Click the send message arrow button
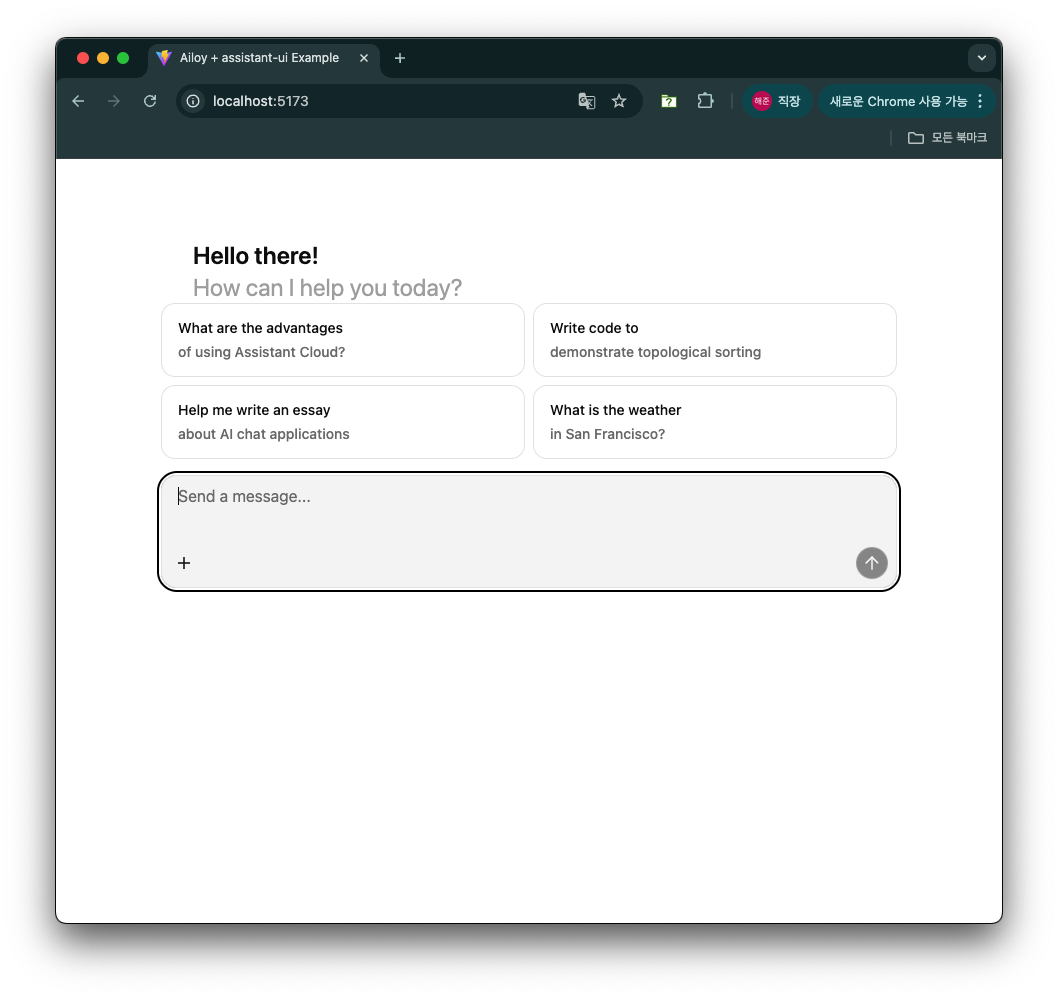The image size is (1058, 997). 871,563
